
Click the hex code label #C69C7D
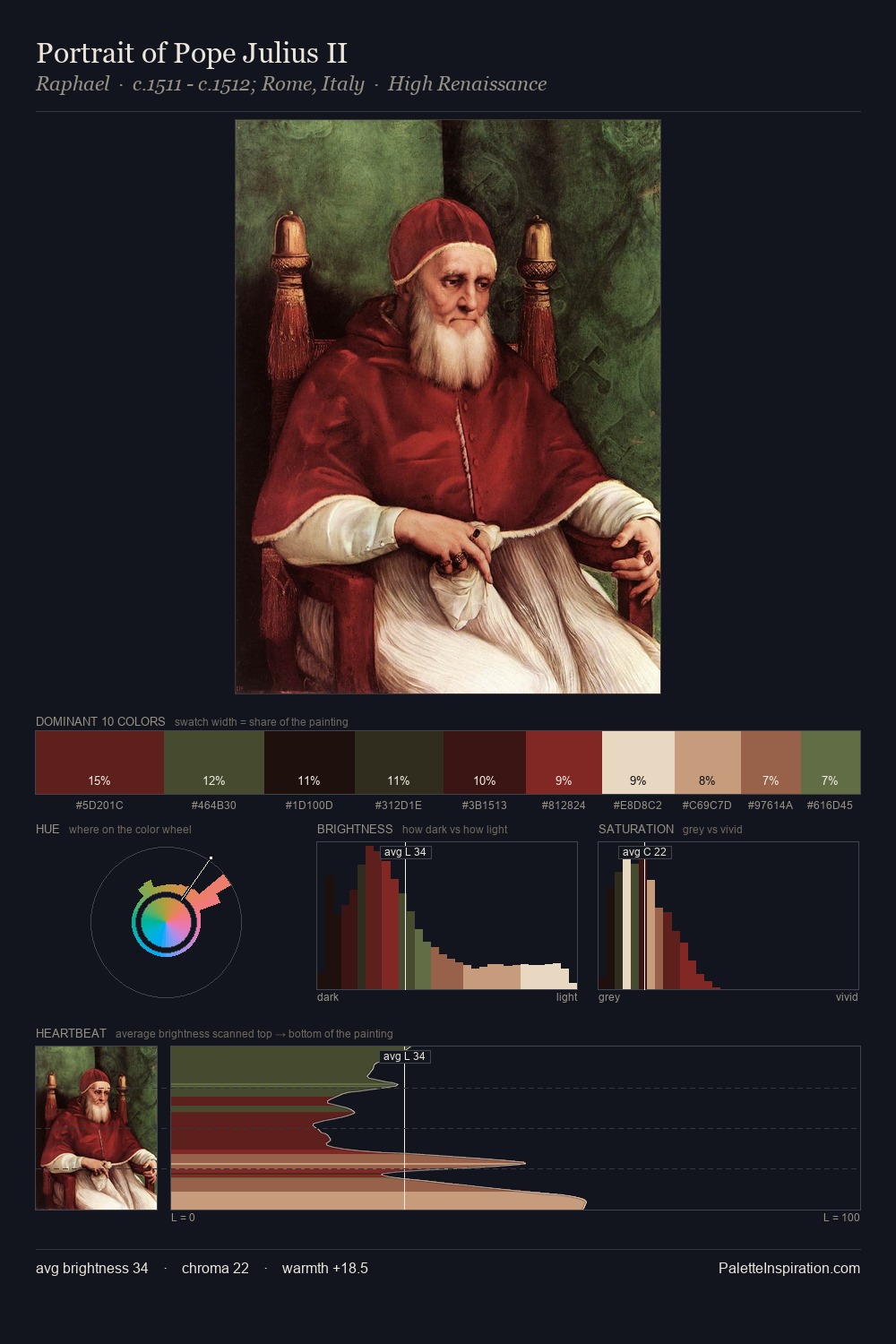pos(707,806)
